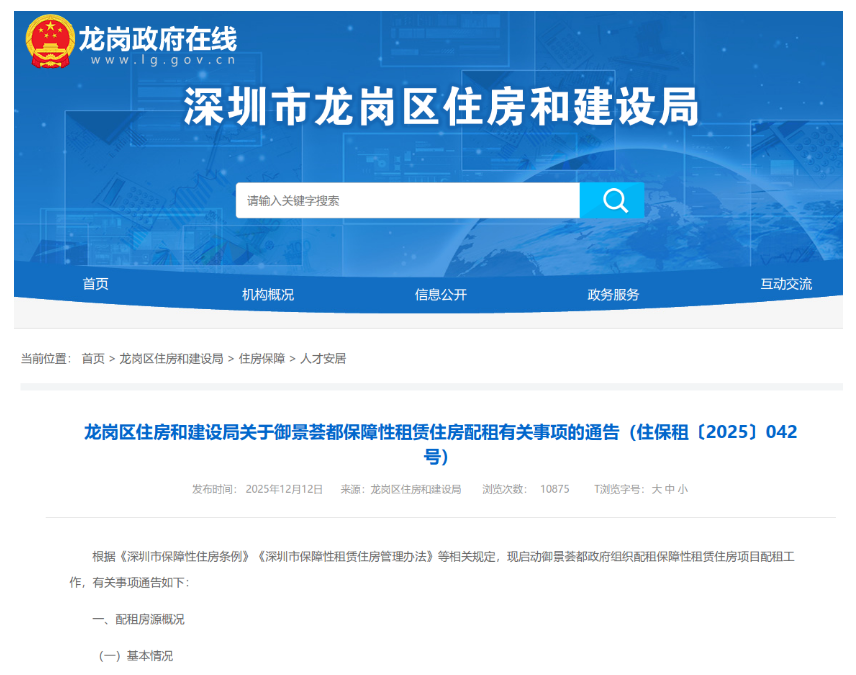Open the 机构概况 navigation menu
856x675 pixels.
268,294
